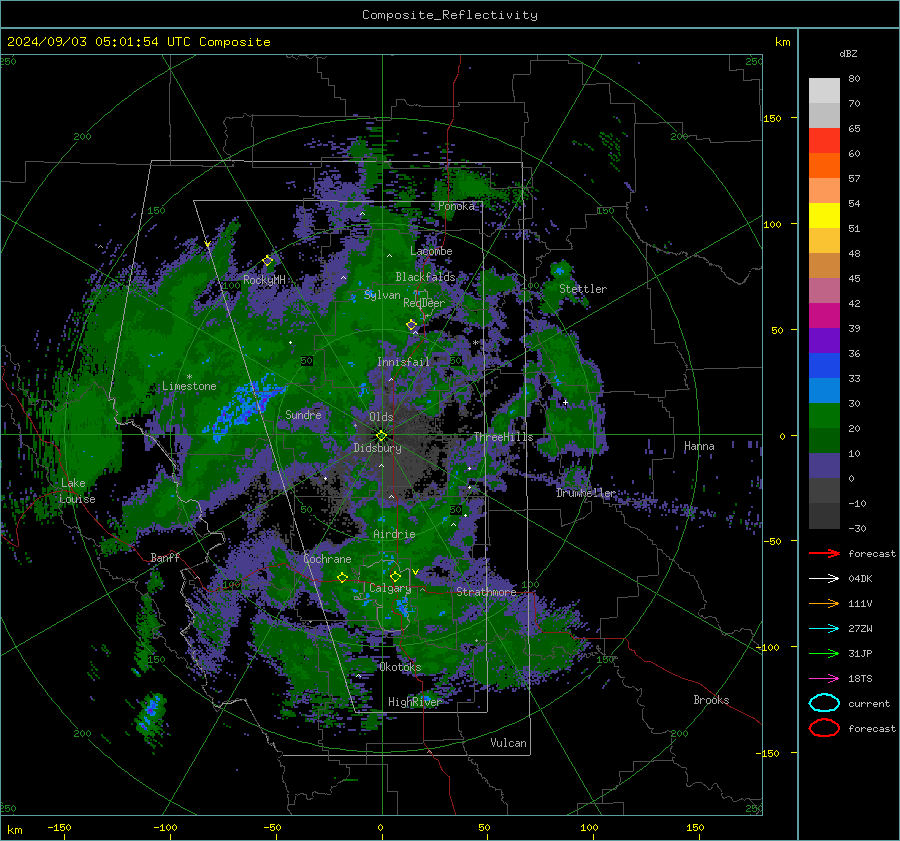This screenshot has width=900, height=841.
Task: Click the Okotoks city label
Action: tap(400, 667)
